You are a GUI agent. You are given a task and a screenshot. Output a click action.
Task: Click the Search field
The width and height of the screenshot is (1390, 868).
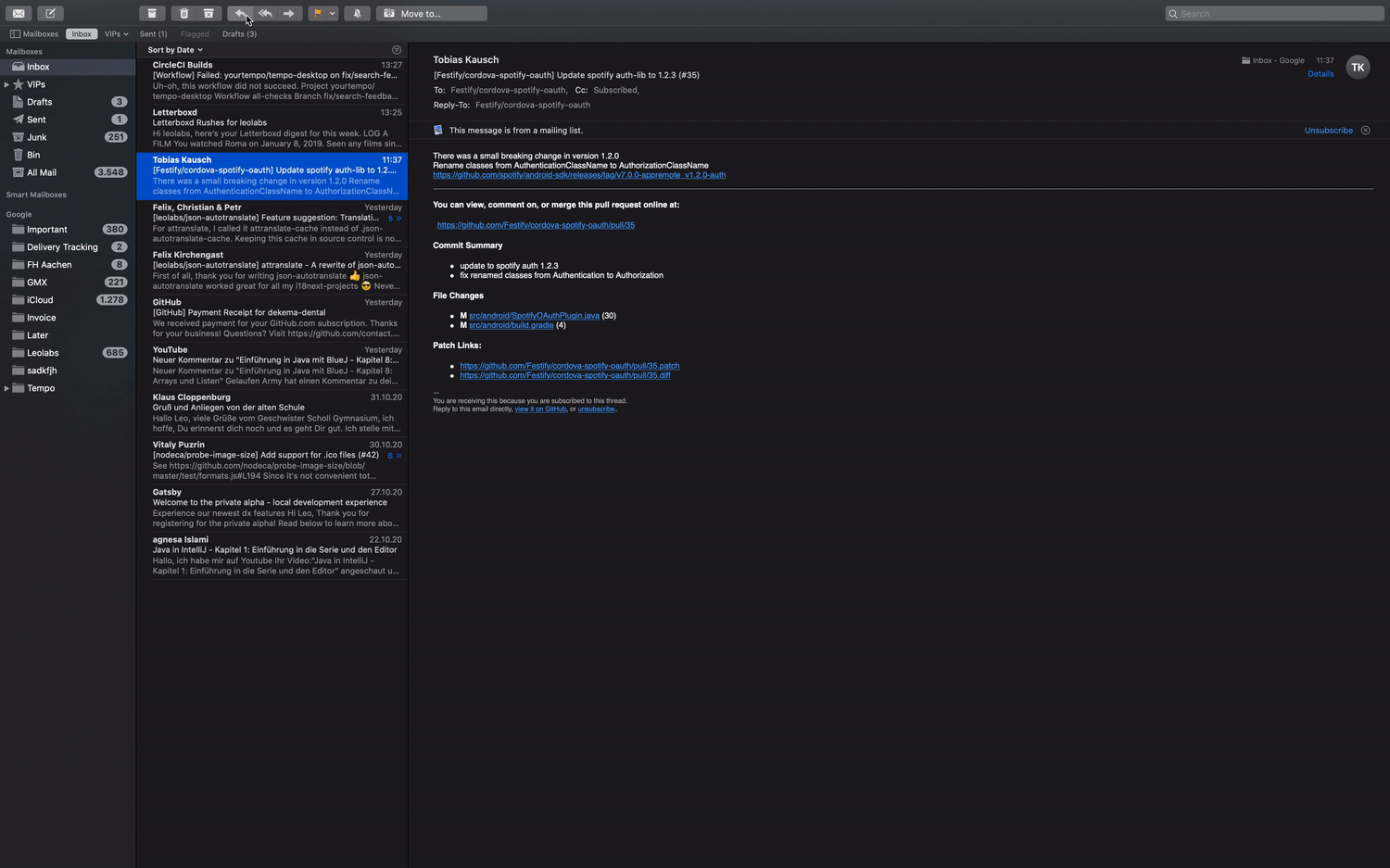click(x=1274, y=13)
